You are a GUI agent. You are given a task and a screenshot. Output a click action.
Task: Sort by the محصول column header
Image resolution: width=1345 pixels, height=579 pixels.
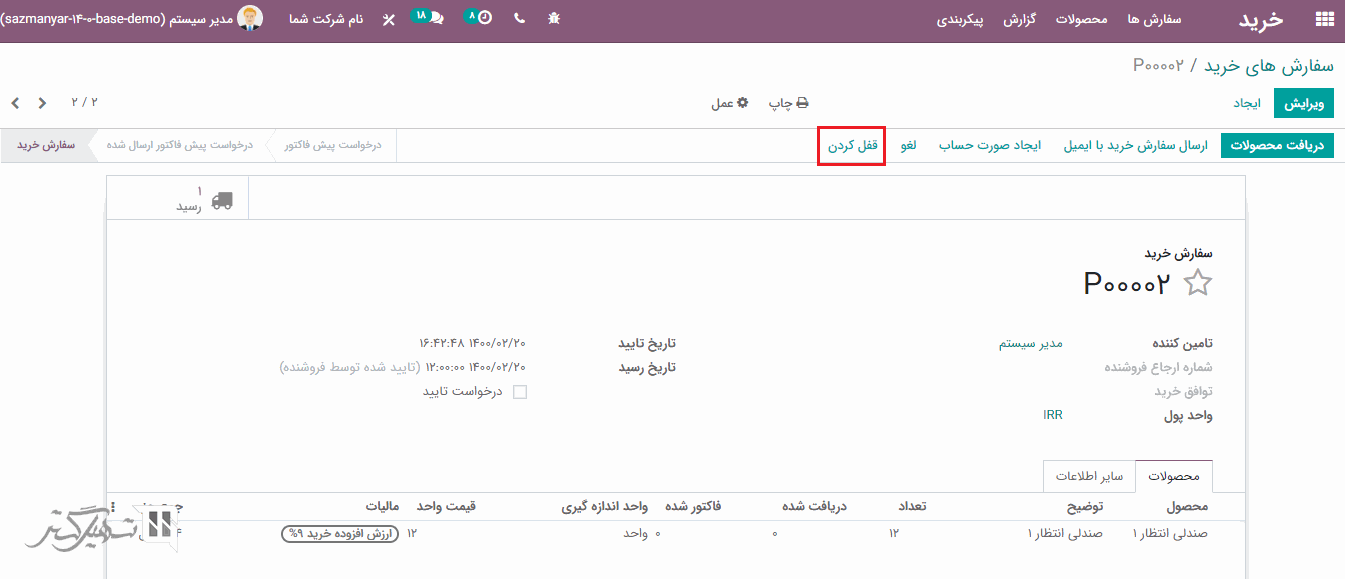[x=1186, y=506]
